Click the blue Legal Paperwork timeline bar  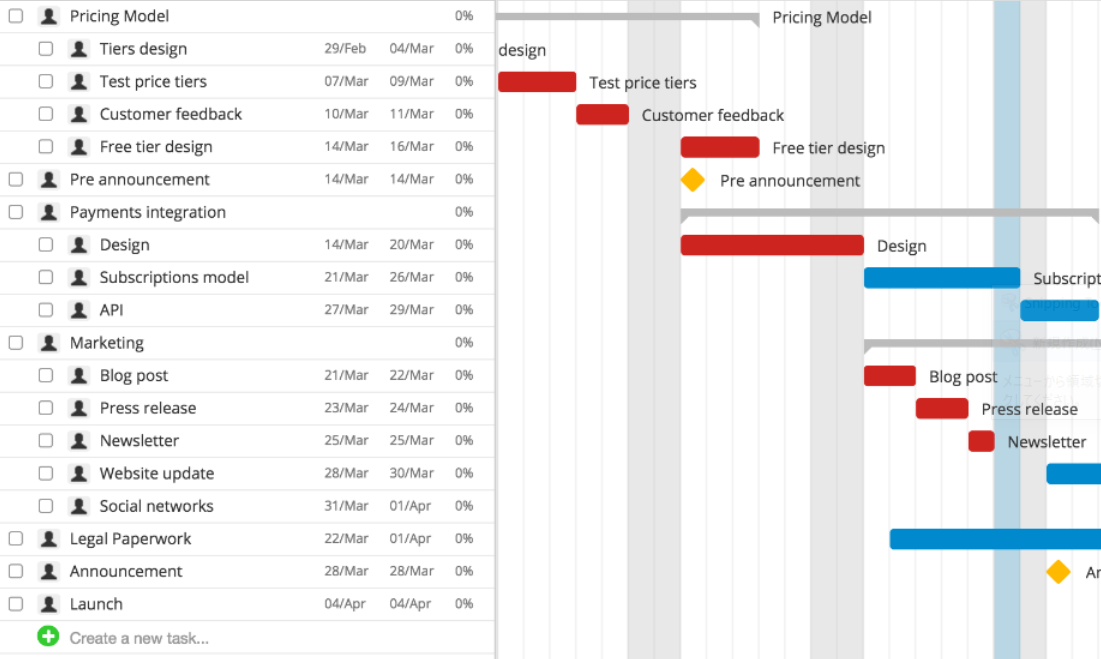pos(994,539)
